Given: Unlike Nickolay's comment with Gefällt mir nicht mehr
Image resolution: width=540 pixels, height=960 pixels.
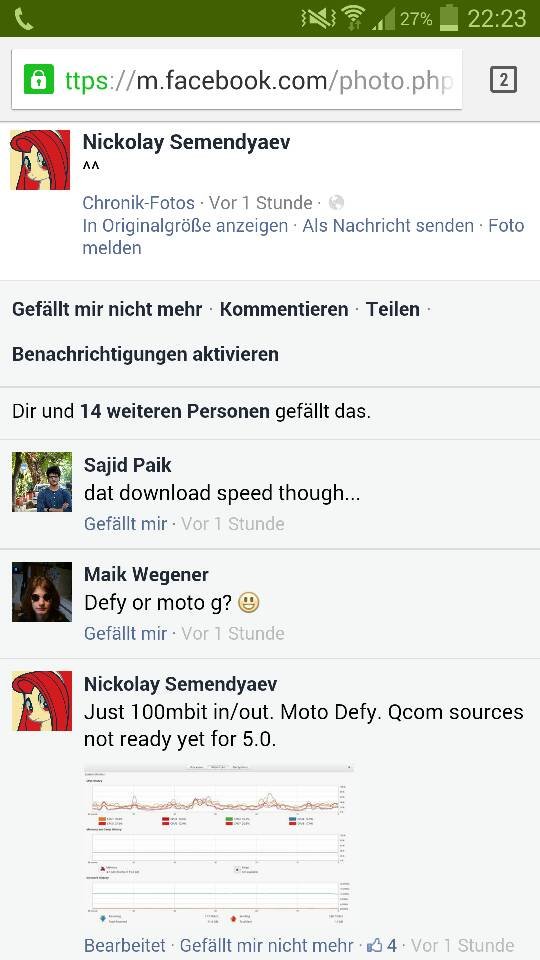Looking at the screenshot, I should [266, 945].
